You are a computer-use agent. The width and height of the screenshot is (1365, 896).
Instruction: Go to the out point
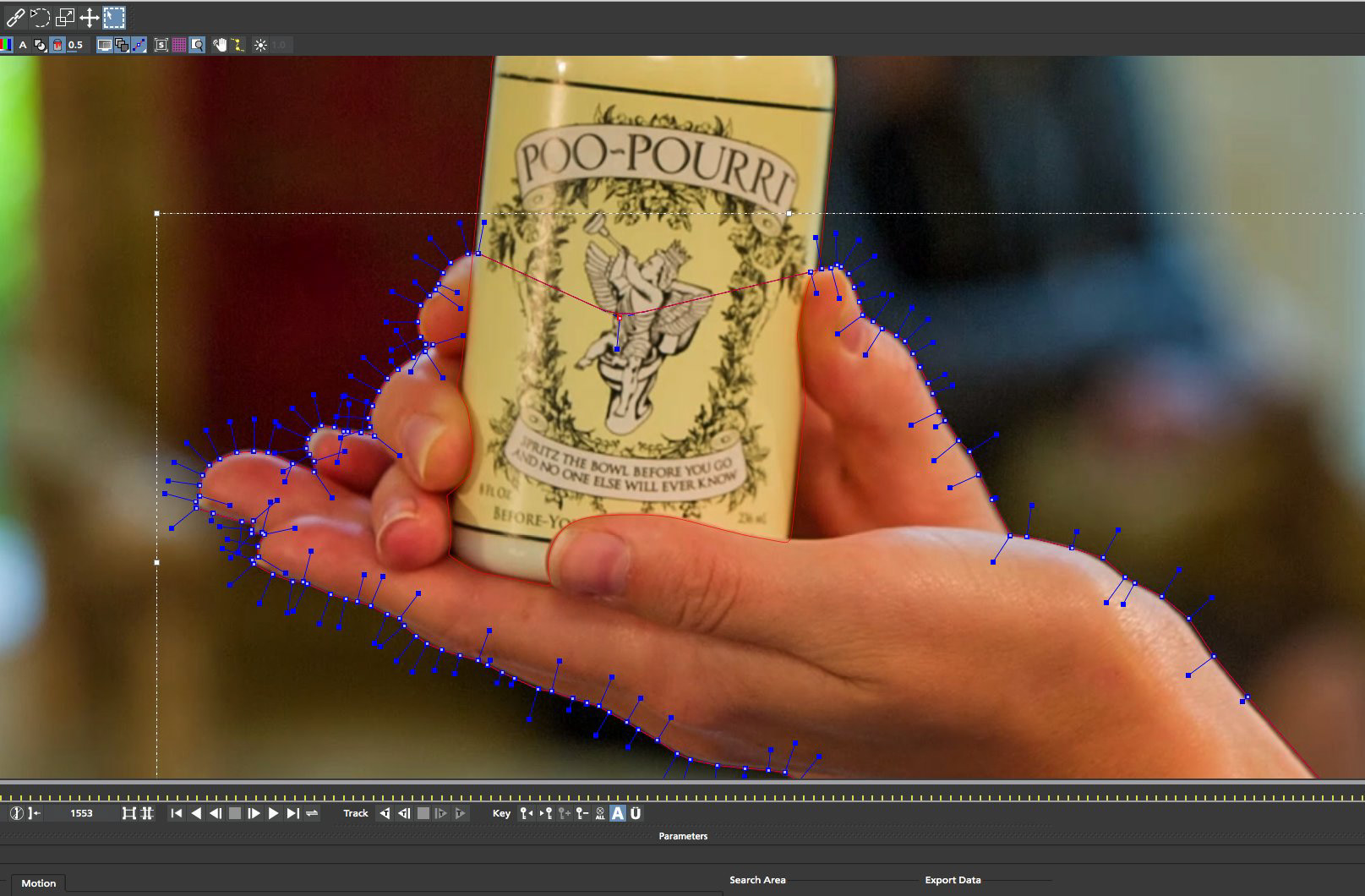292,813
